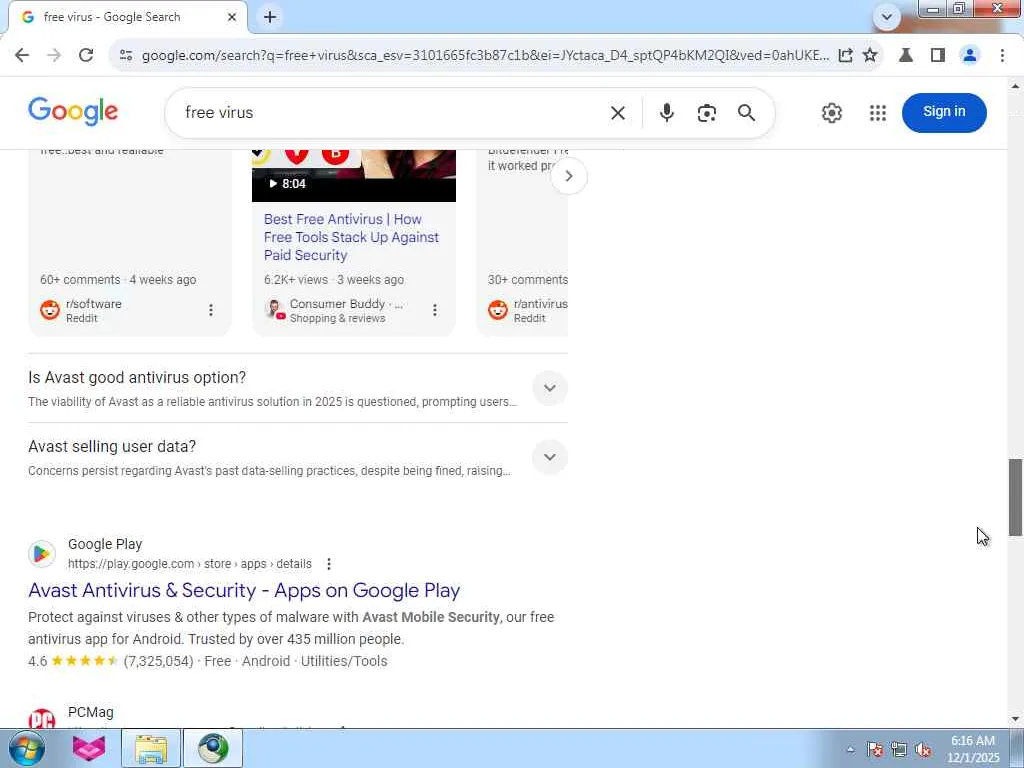Click the '6.2K+ views · 3 weeks ago' text
Screen dimensions: 1024x768
[x=334, y=280]
